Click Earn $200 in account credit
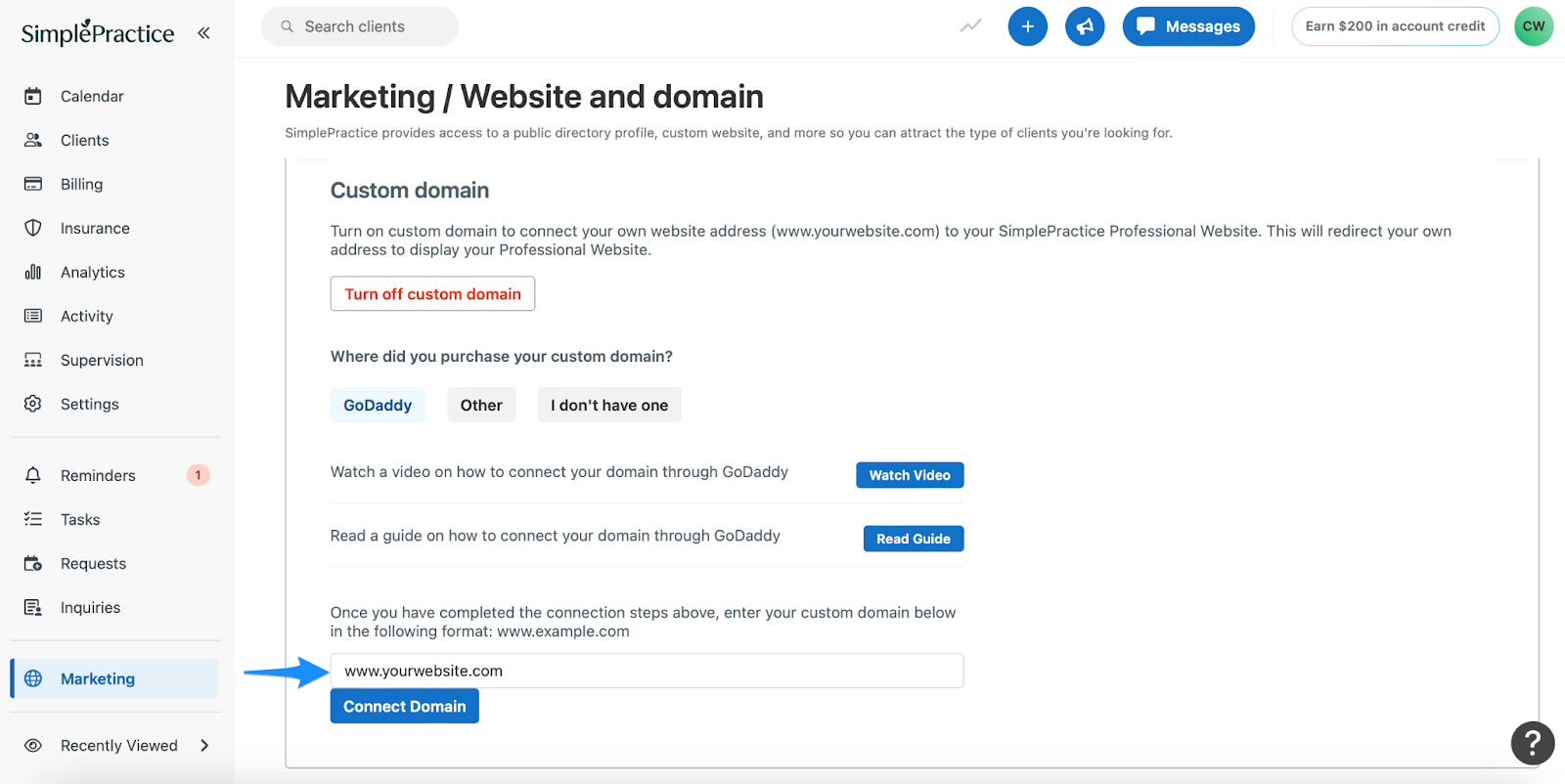This screenshot has height=784, width=1565. click(1395, 26)
